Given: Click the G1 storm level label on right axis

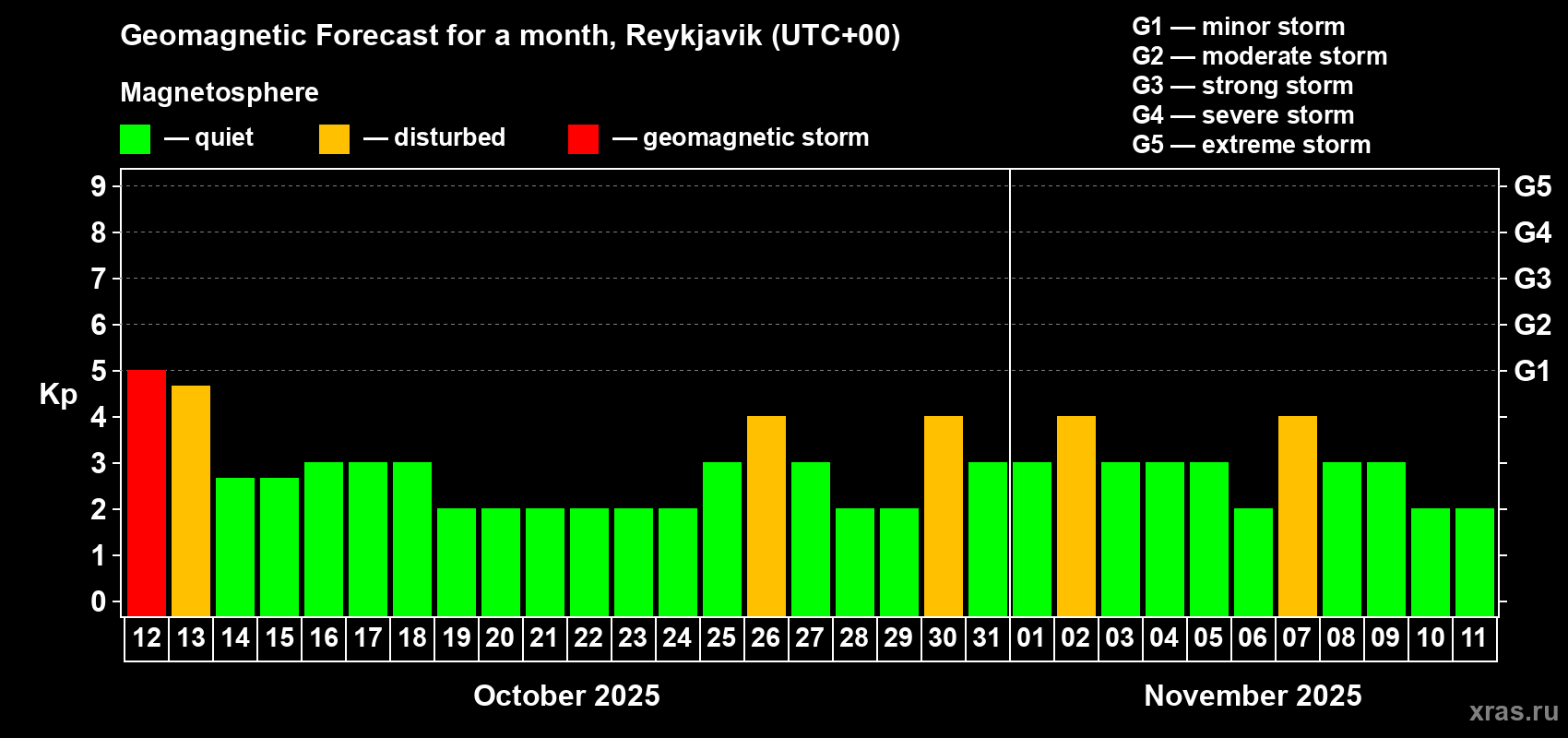Looking at the screenshot, I should coord(1532,371).
